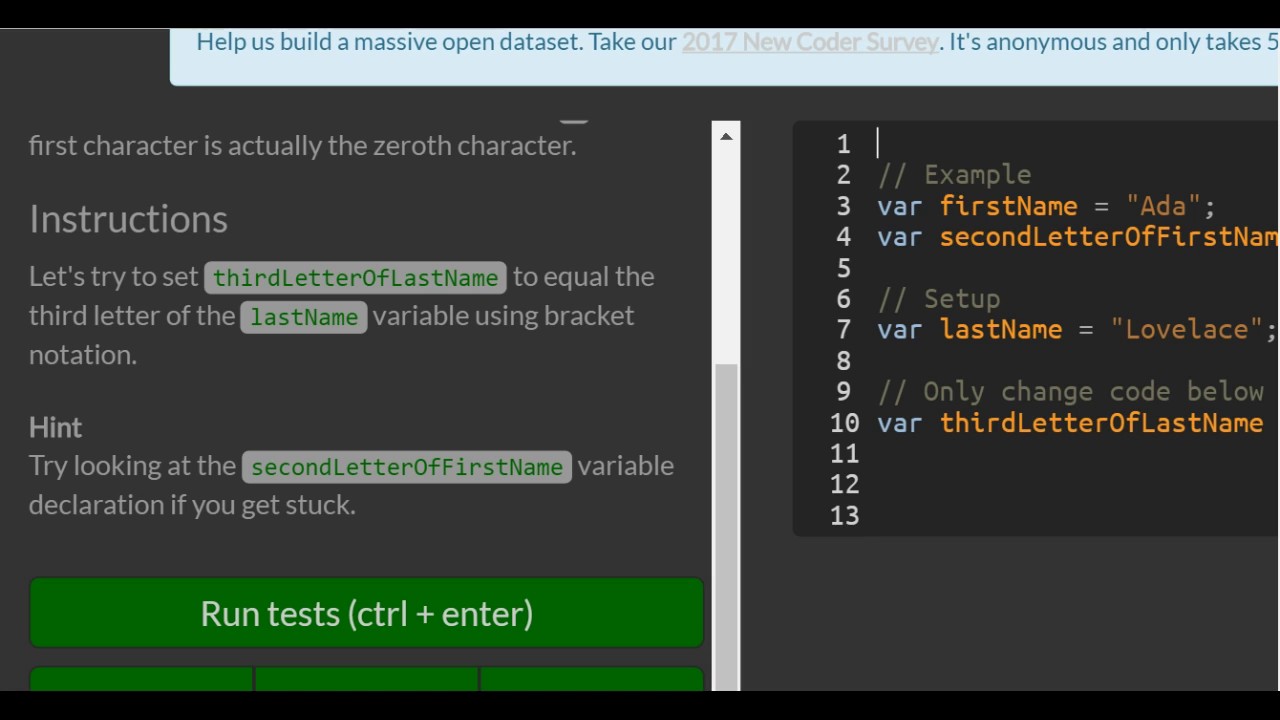The height and width of the screenshot is (720, 1280).
Task: Click the // Example comment in editor
Action: point(954,175)
